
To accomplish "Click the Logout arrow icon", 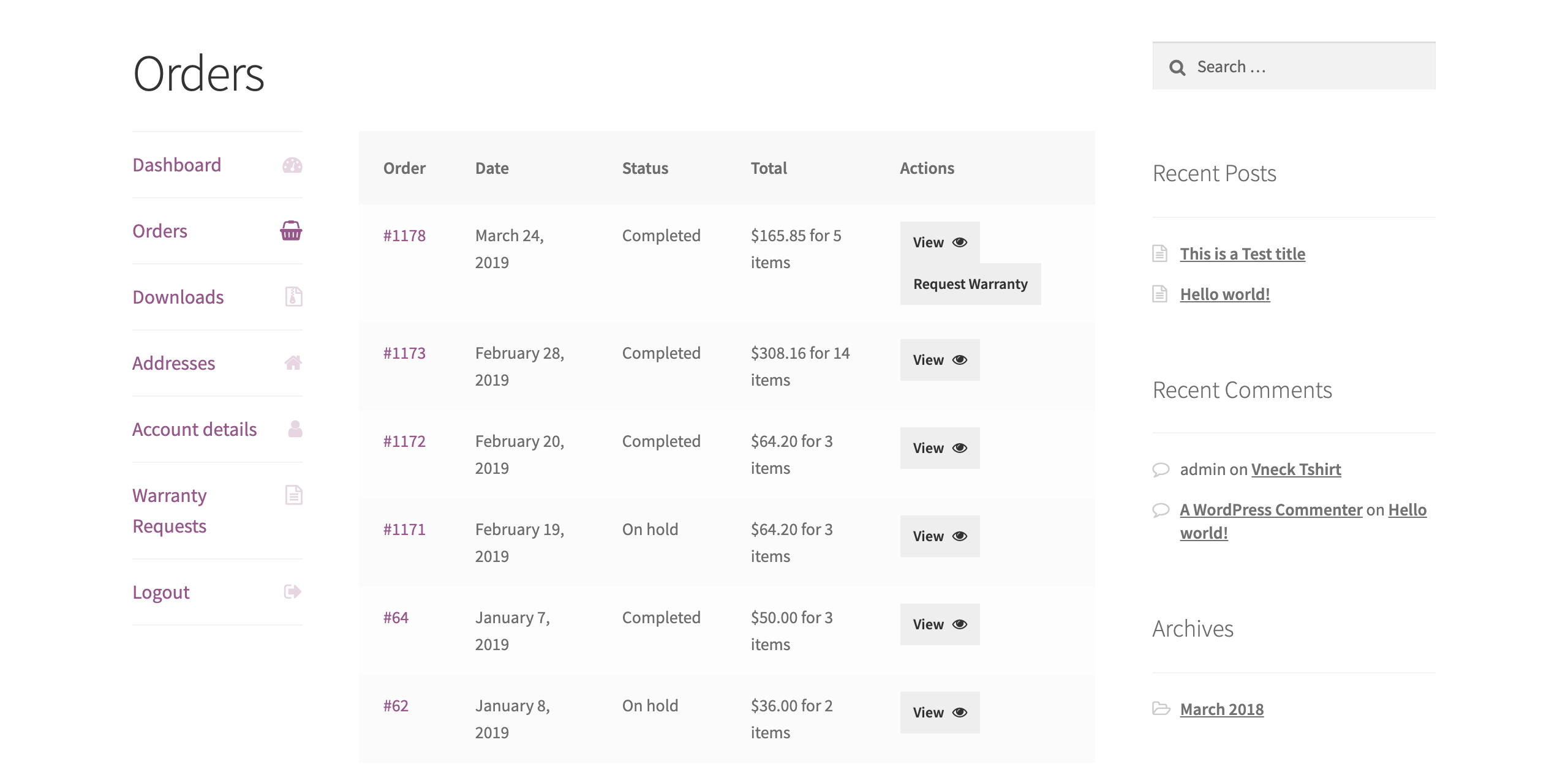I will pos(292,592).
